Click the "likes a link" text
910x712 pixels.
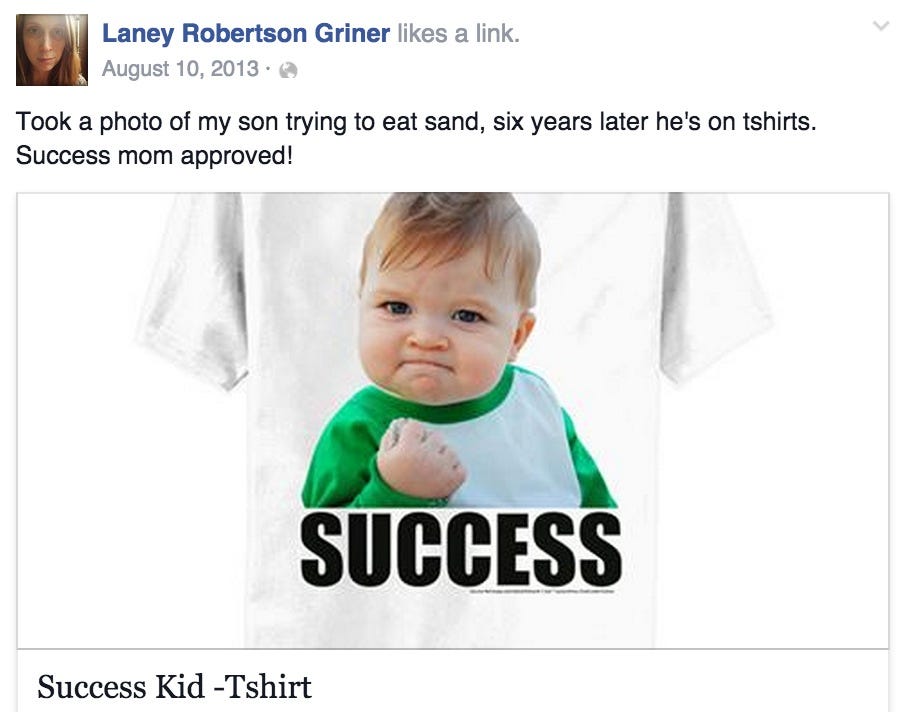coord(458,33)
